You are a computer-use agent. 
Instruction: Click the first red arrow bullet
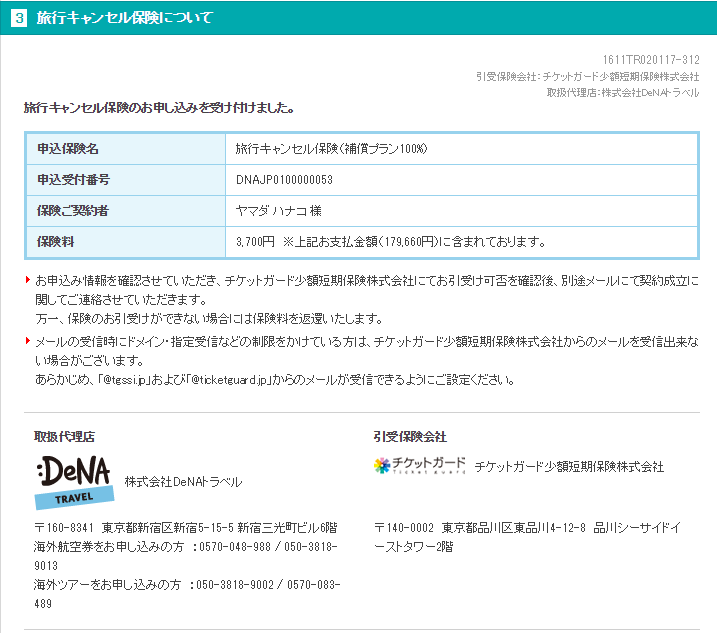28,279
